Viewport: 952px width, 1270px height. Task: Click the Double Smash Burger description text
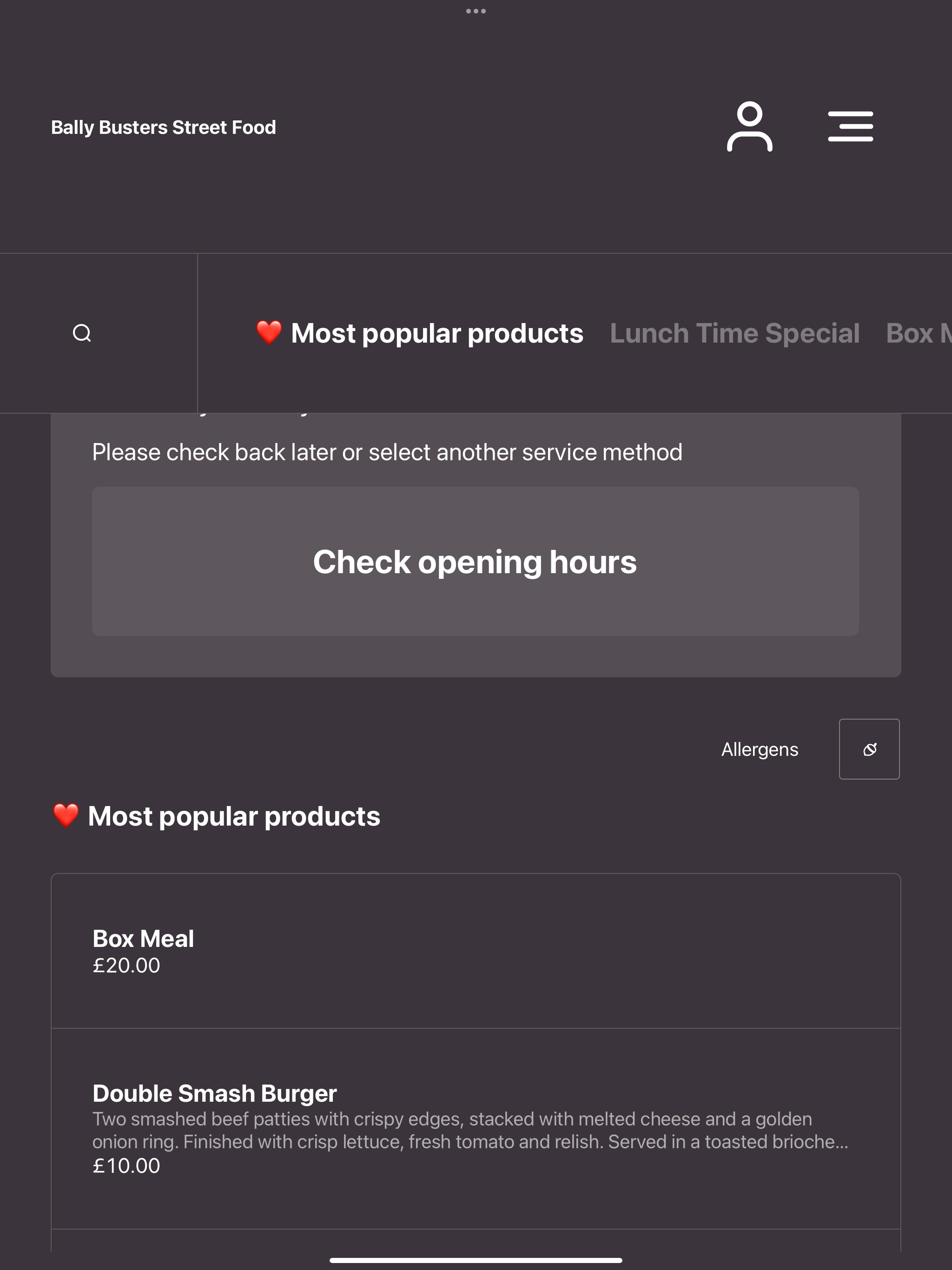click(x=470, y=1130)
